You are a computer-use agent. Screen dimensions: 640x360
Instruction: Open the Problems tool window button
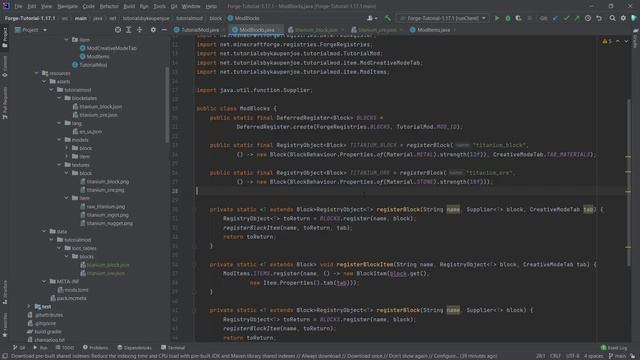coord(95,348)
